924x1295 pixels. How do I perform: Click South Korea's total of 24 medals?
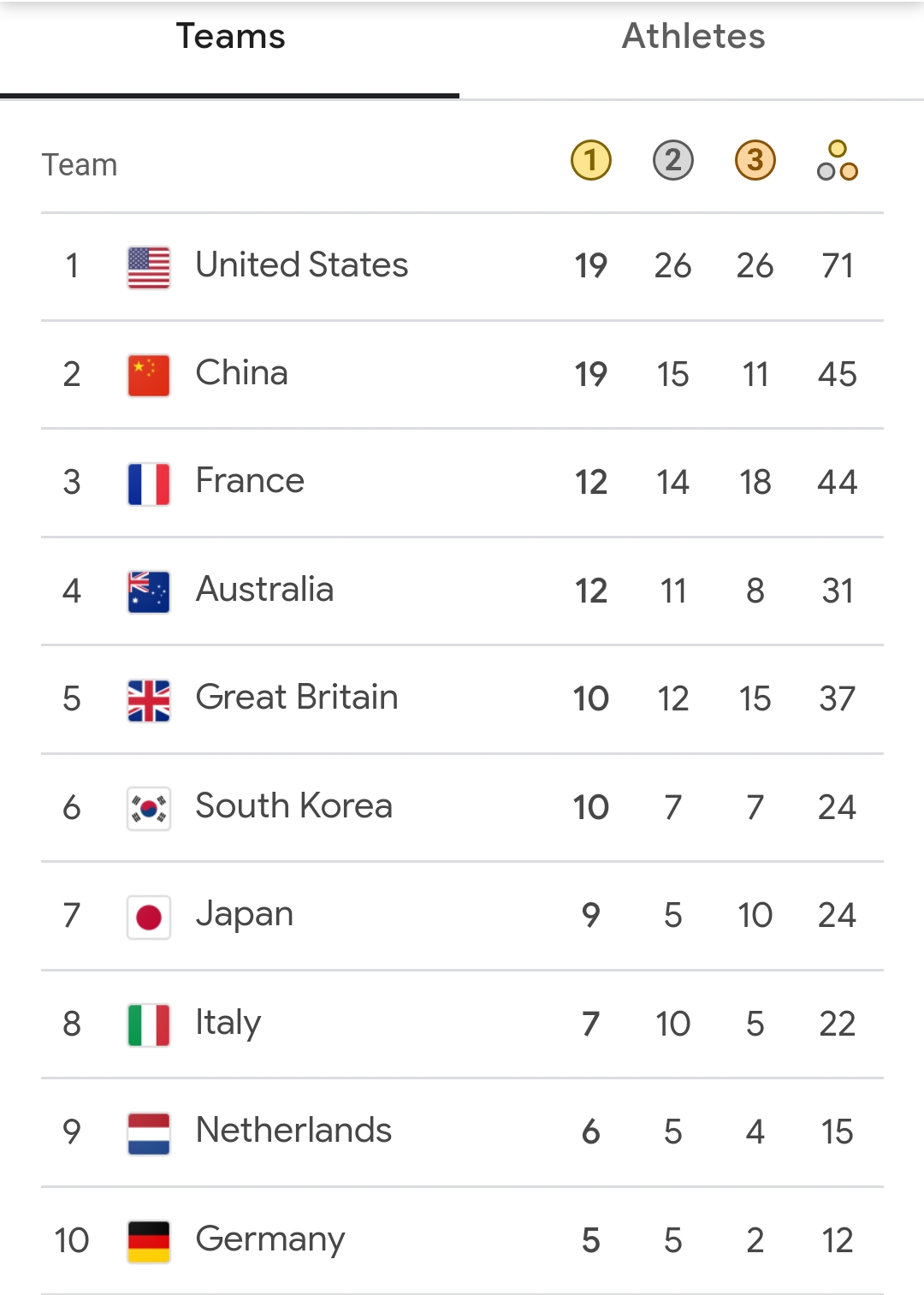(x=837, y=807)
